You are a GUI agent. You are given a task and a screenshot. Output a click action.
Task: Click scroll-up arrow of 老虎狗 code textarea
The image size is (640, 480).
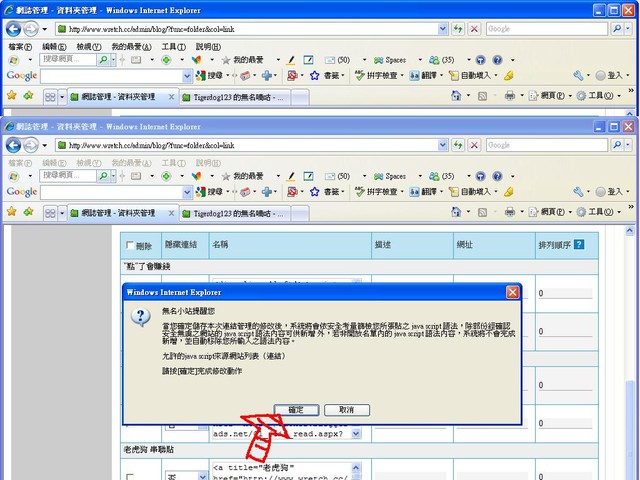point(356,468)
